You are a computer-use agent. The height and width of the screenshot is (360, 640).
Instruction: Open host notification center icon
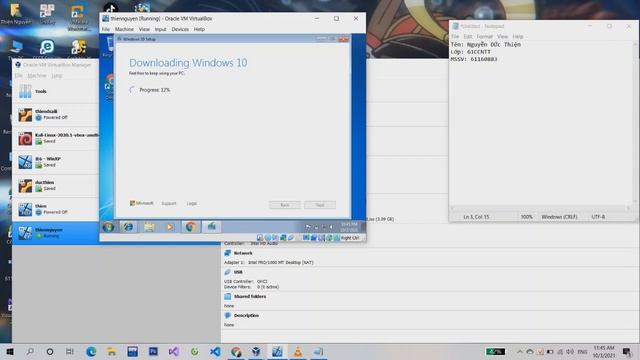(627, 351)
